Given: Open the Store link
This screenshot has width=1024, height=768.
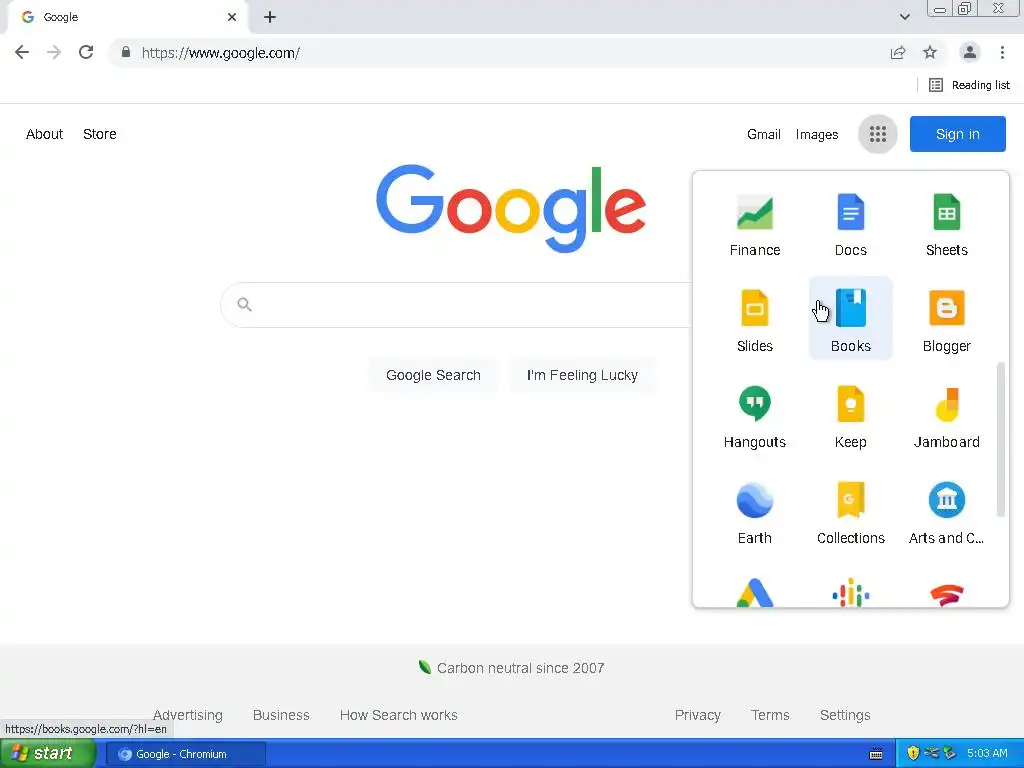Looking at the screenshot, I should click(x=99, y=134).
